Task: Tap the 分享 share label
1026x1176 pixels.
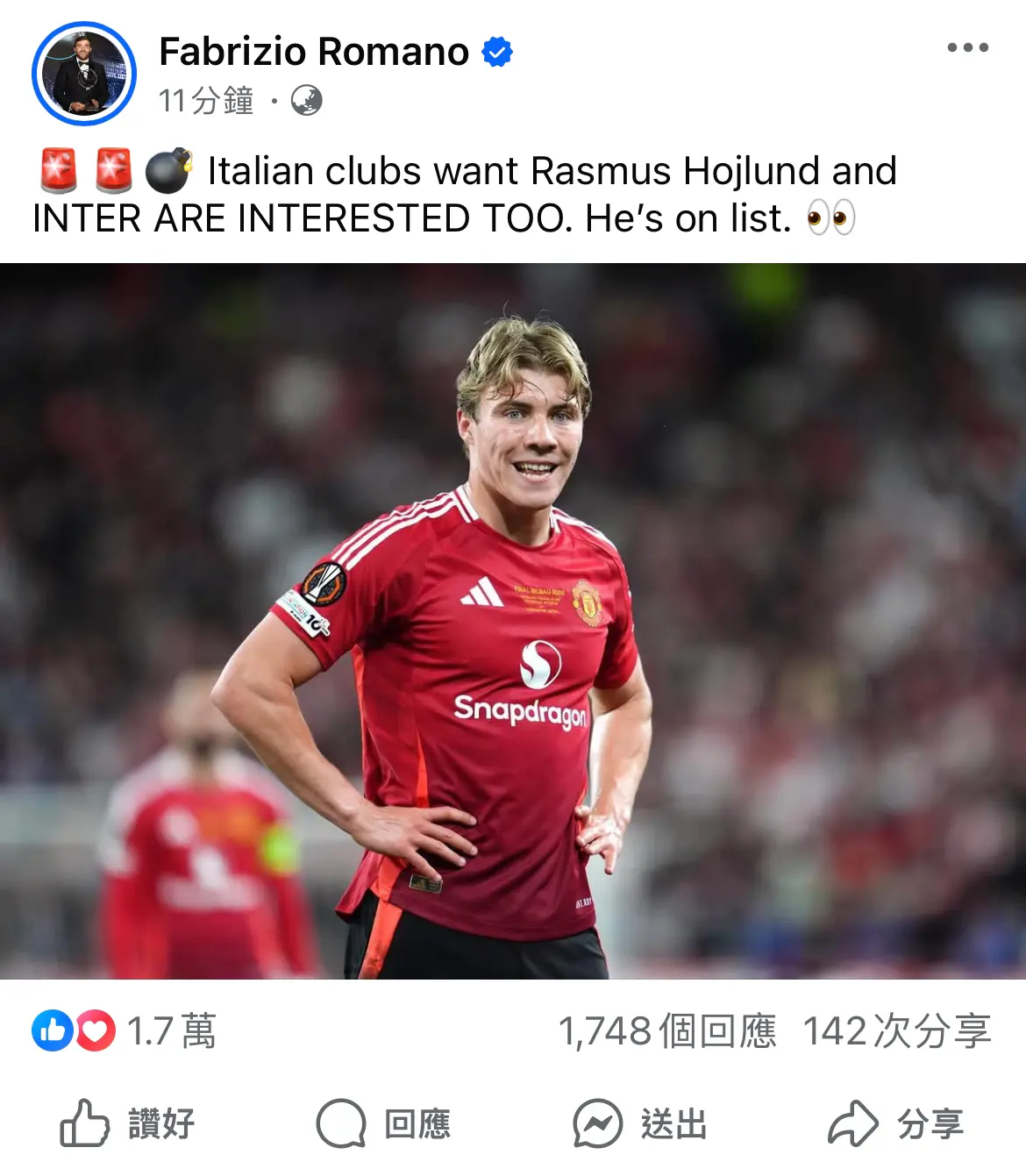Action: [930, 1123]
